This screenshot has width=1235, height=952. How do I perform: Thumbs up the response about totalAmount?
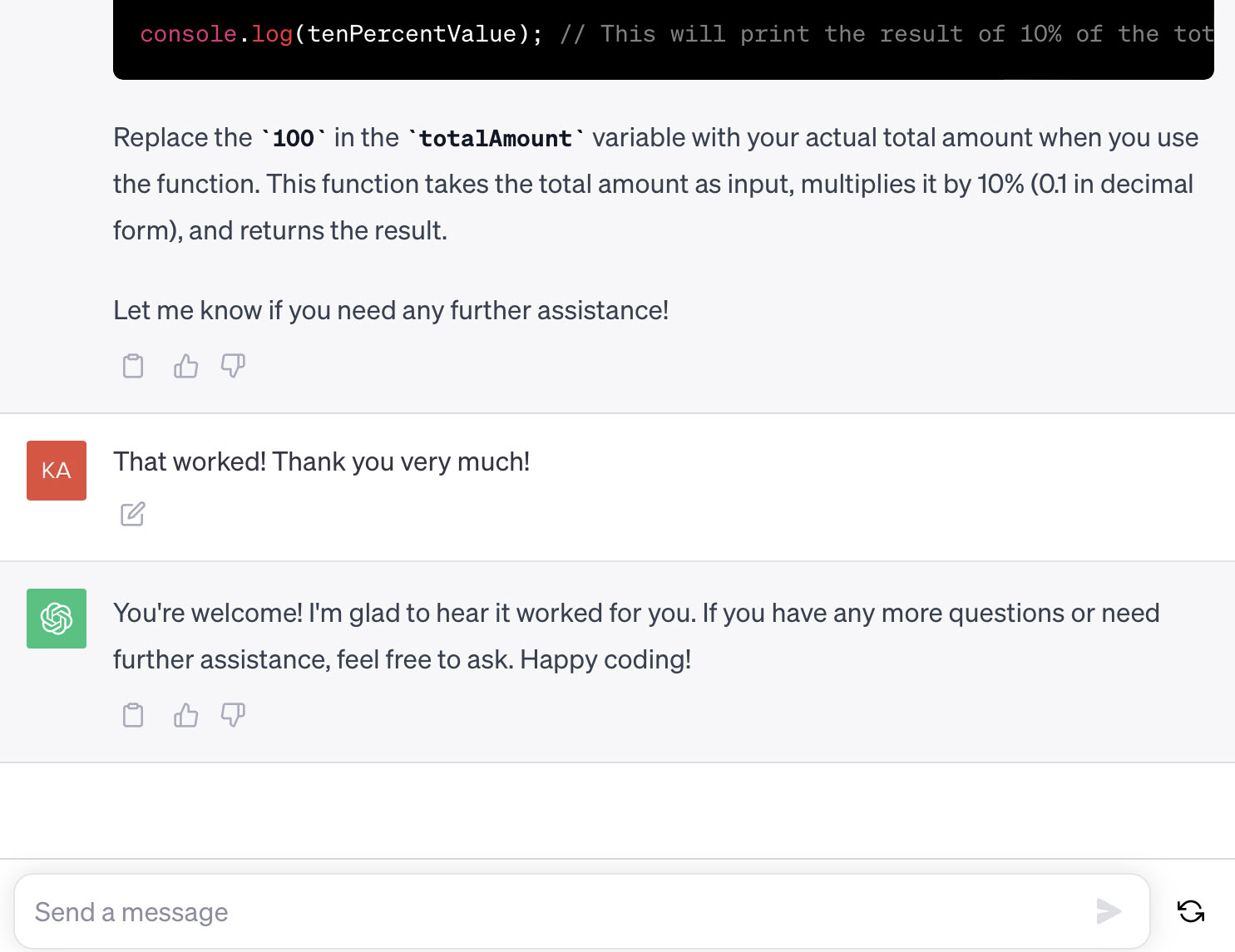click(x=185, y=366)
